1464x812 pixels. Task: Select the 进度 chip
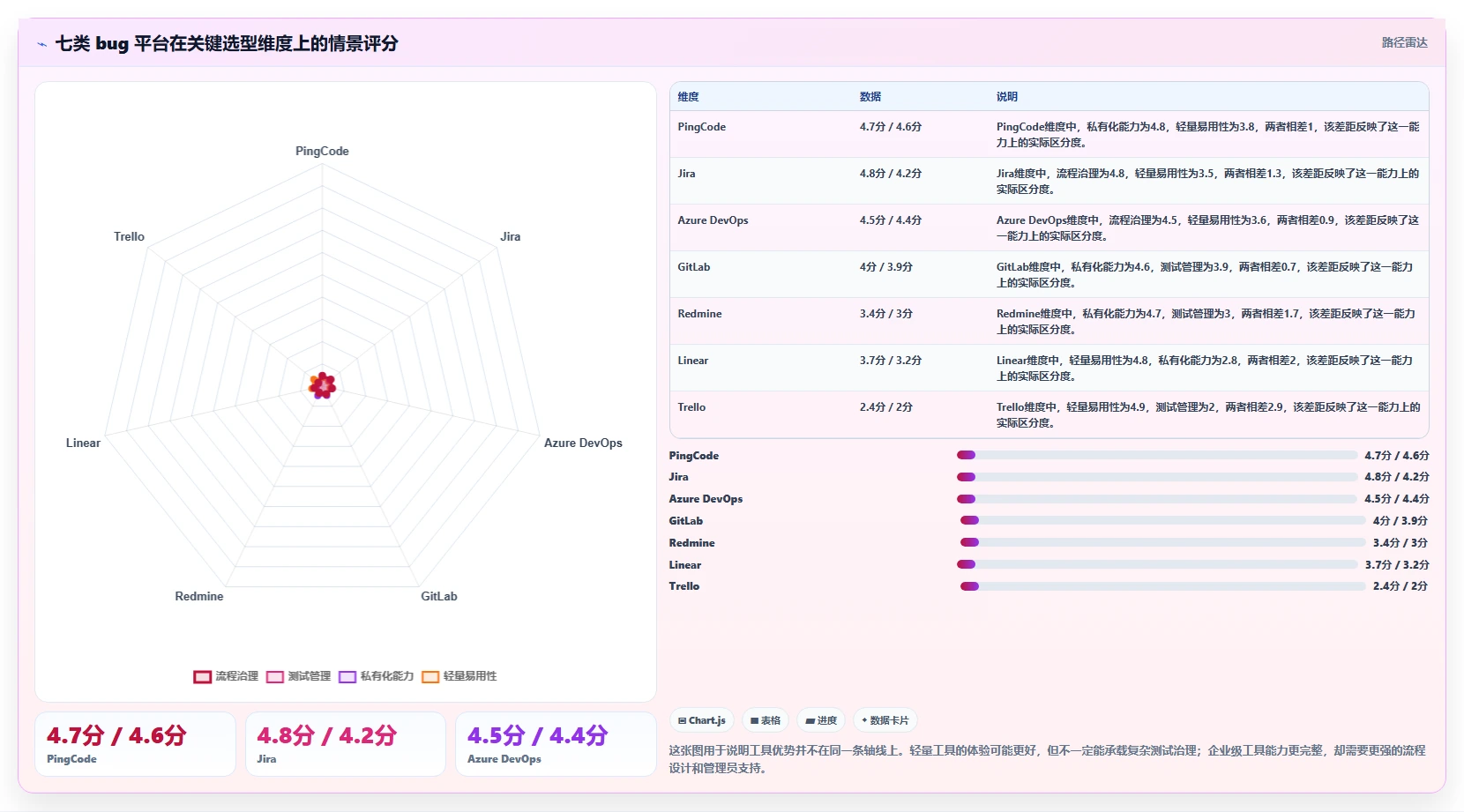(x=821, y=720)
